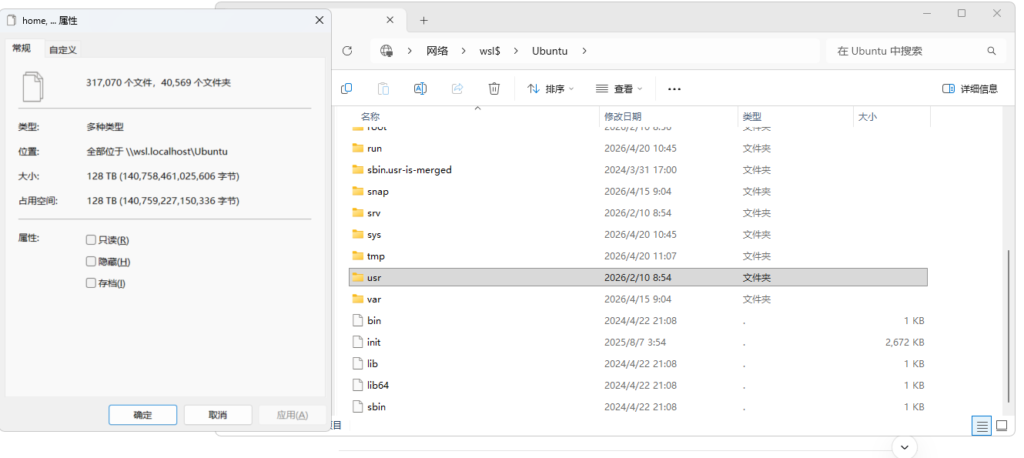Open the 查看 view dropdown

tap(617, 89)
